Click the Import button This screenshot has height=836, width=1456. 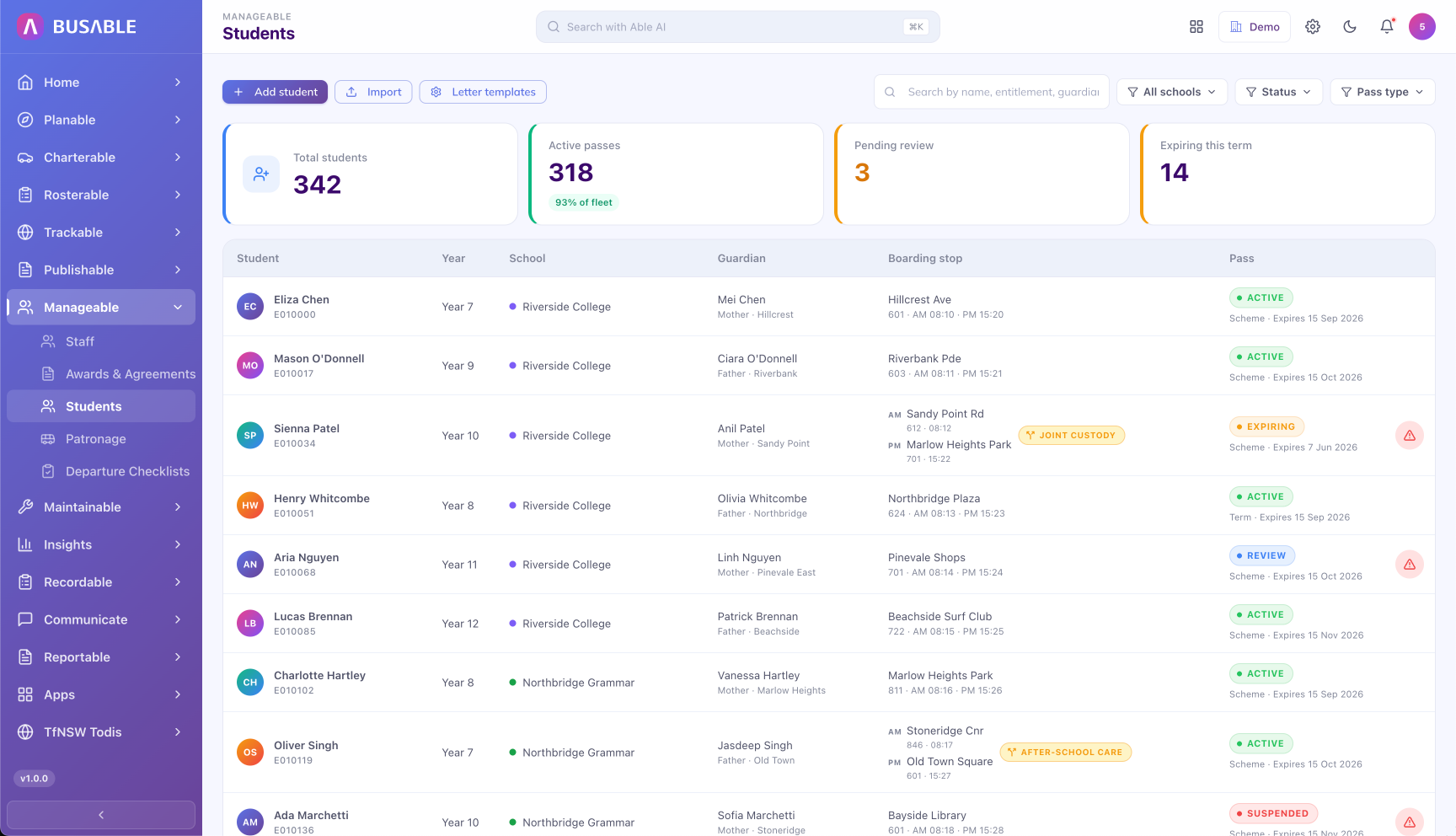click(373, 92)
